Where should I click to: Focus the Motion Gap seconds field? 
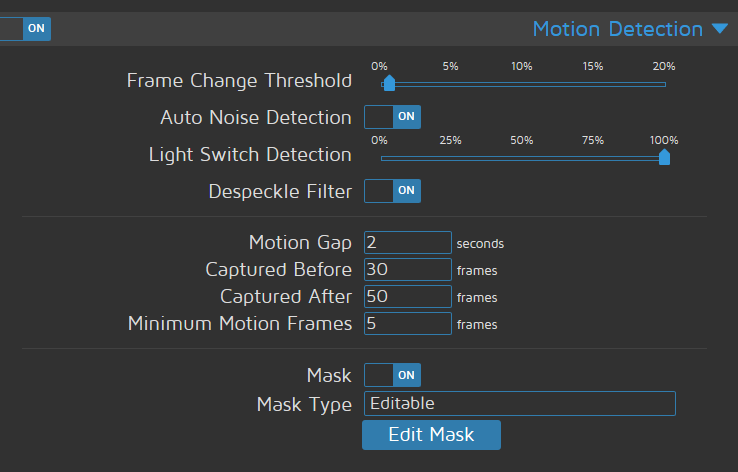coord(408,243)
